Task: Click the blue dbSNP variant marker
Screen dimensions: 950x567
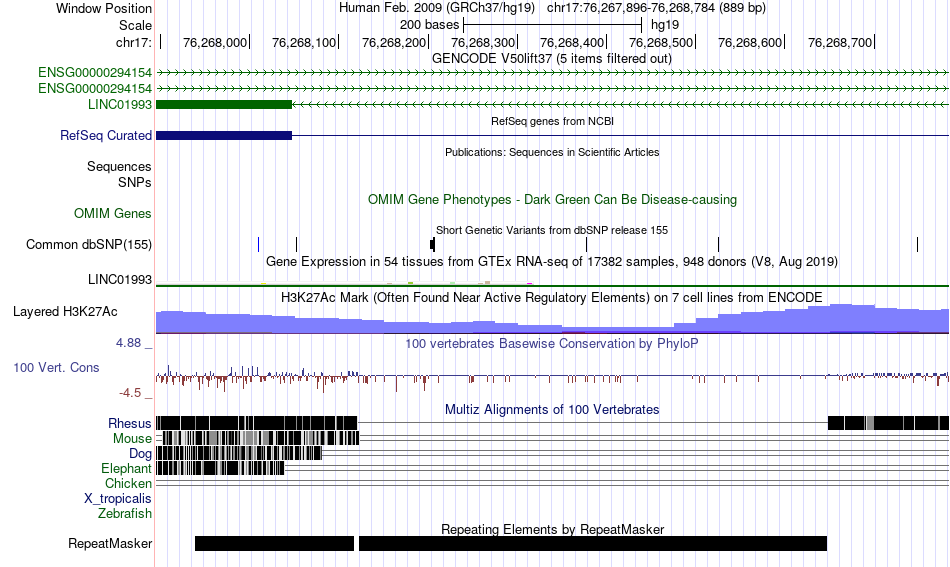Action: point(258,244)
